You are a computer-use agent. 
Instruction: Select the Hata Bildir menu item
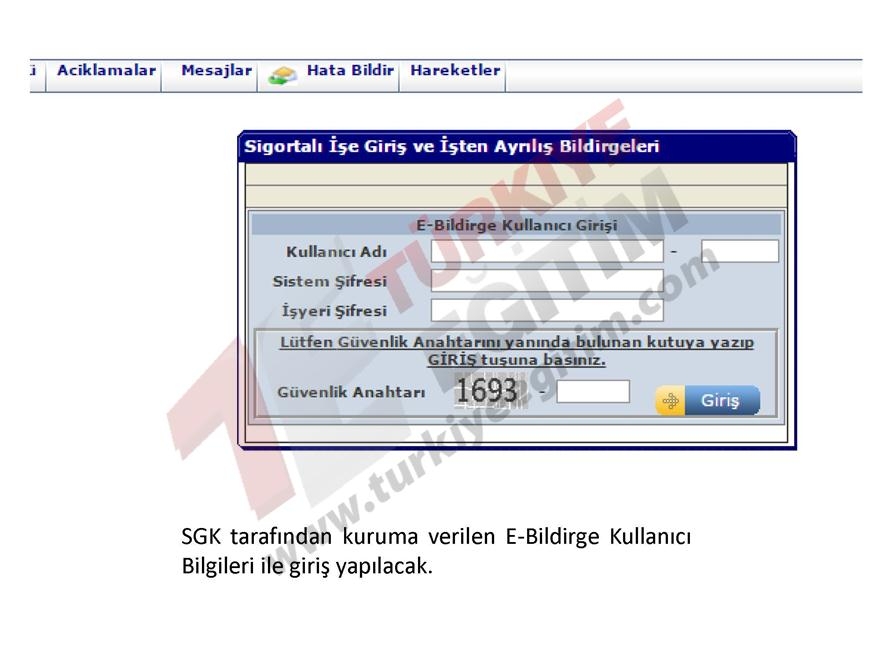point(345,71)
